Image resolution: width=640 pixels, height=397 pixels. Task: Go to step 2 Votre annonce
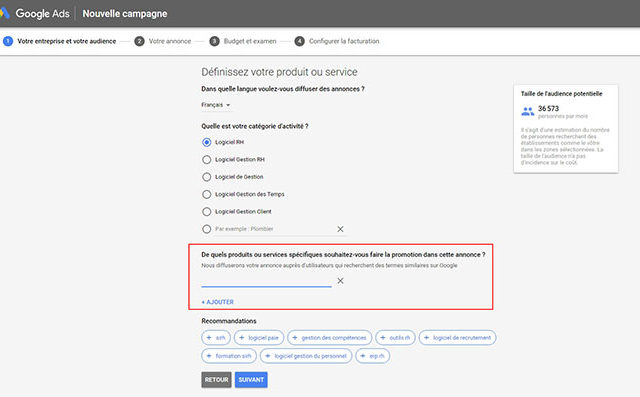pos(163,41)
